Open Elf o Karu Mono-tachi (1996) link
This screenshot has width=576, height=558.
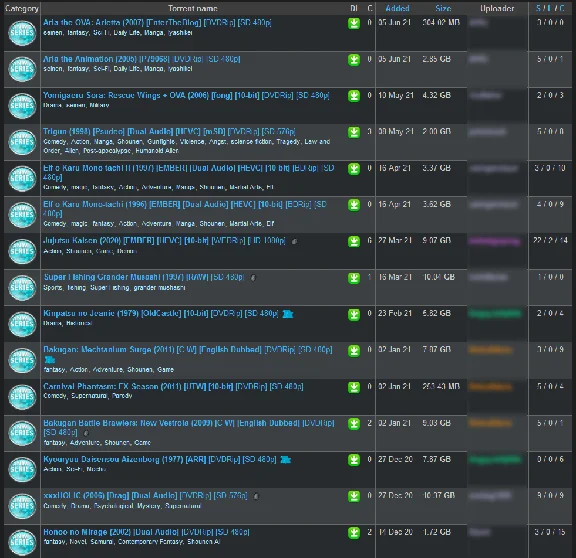pyautogui.click(x=185, y=209)
